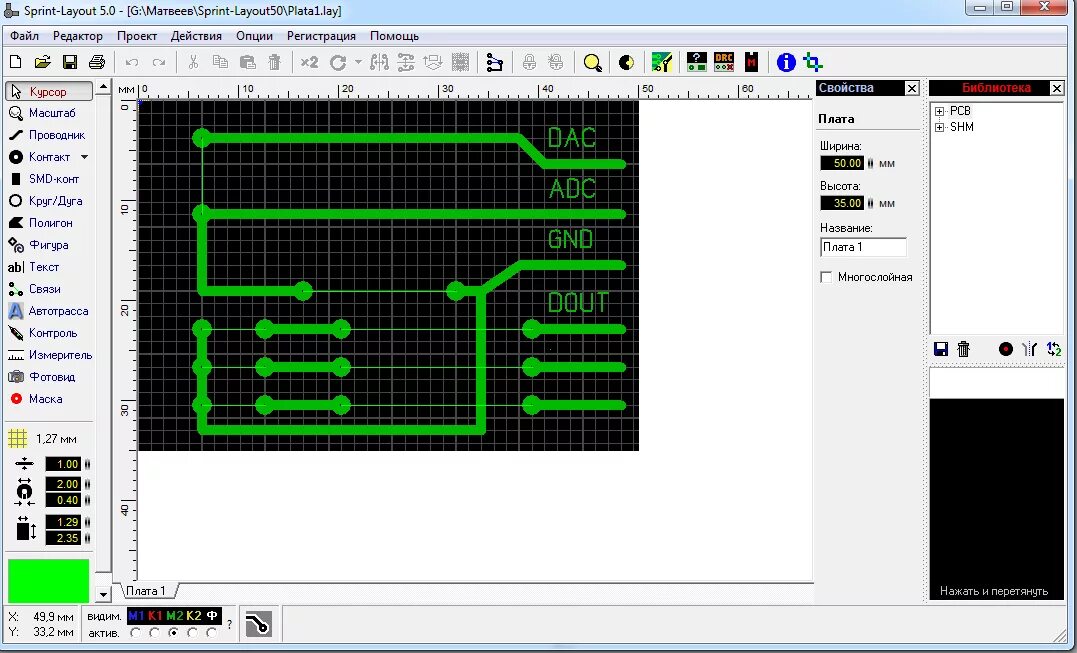Image resolution: width=1077 pixels, height=653 pixels.
Task: Select the Контроль test tool
Action: (x=49, y=332)
